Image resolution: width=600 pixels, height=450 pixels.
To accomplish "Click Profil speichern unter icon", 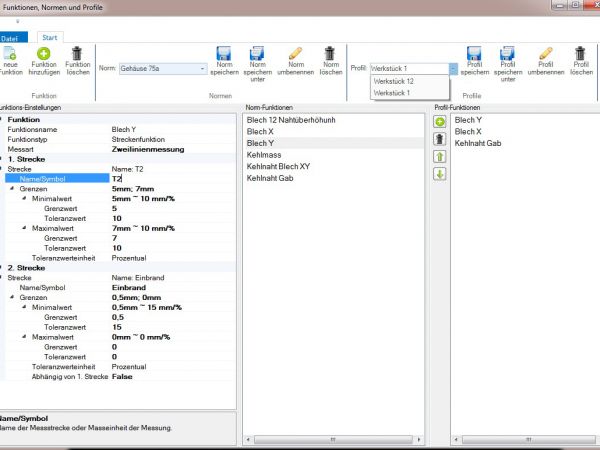I will tap(507, 54).
